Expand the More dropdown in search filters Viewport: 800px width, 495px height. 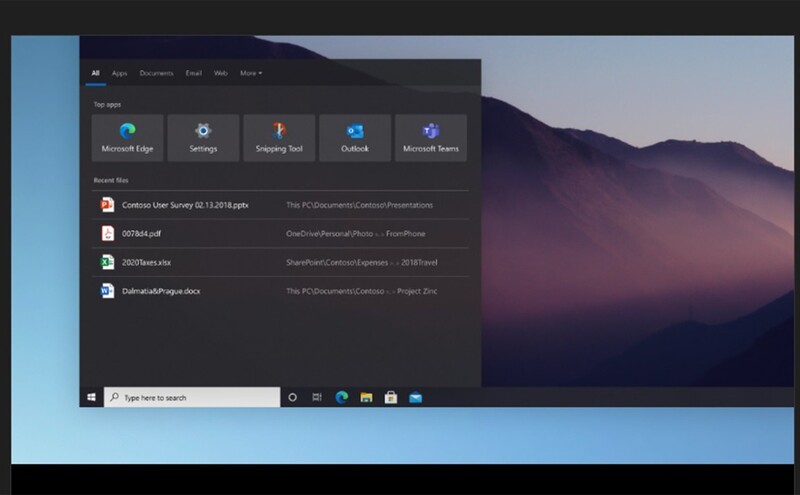pyautogui.click(x=251, y=73)
